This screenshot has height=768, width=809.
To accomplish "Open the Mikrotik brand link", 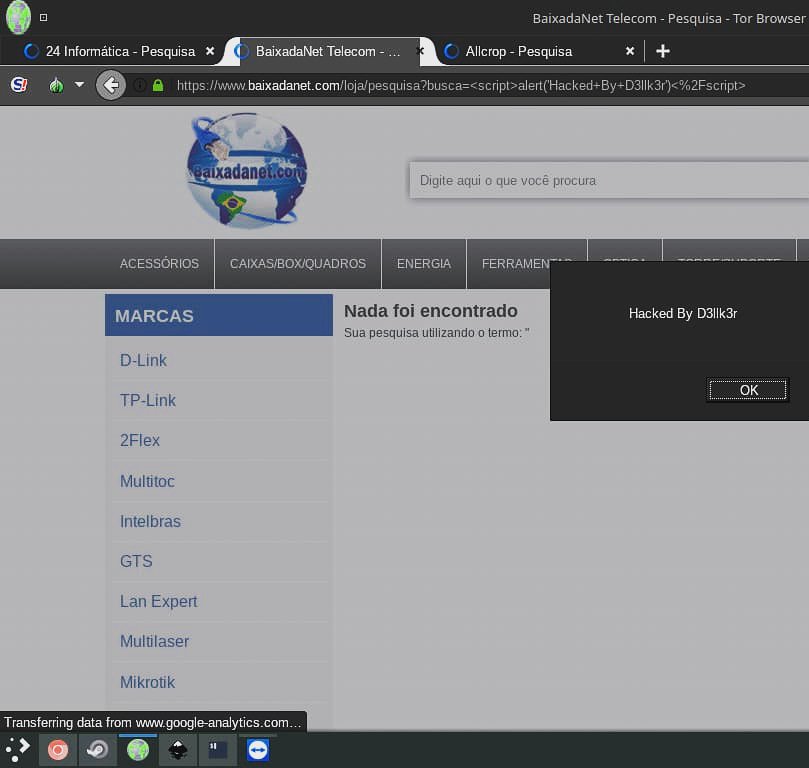I will coord(148,682).
